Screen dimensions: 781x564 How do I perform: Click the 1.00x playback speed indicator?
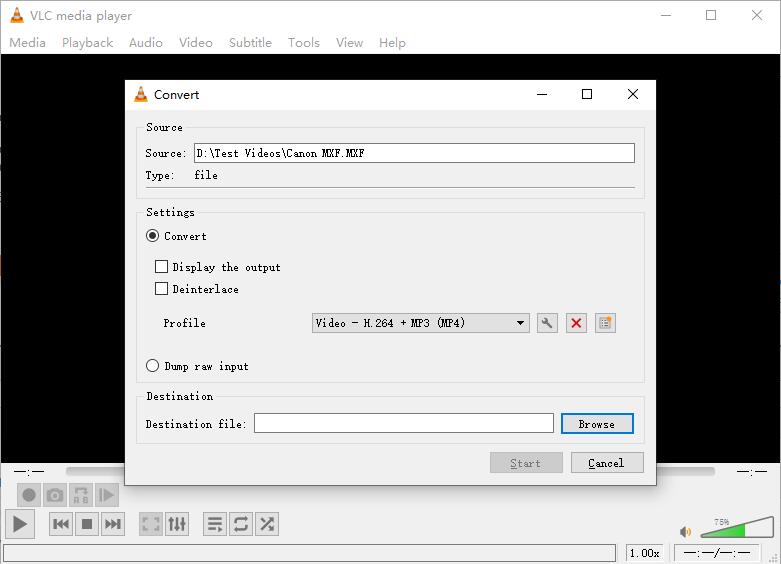tap(645, 553)
